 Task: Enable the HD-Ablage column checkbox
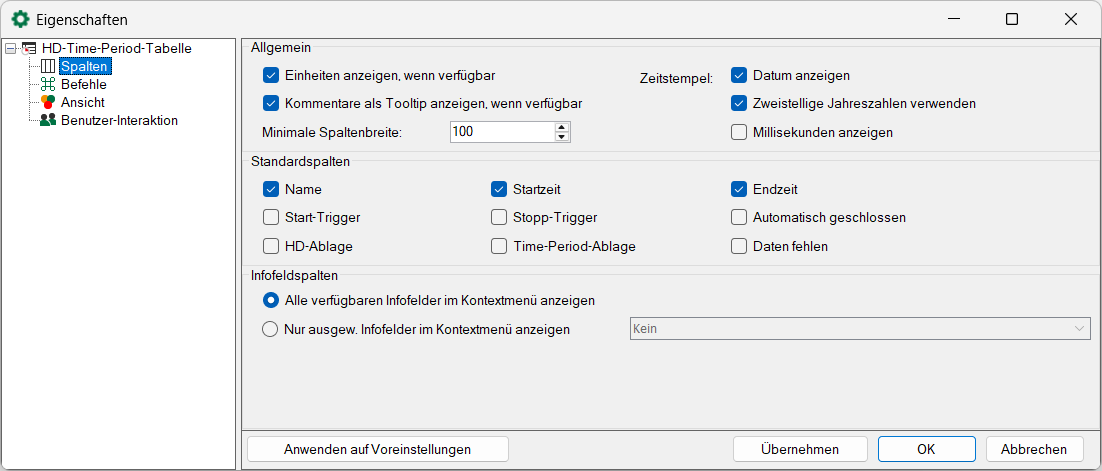(x=270, y=246)
